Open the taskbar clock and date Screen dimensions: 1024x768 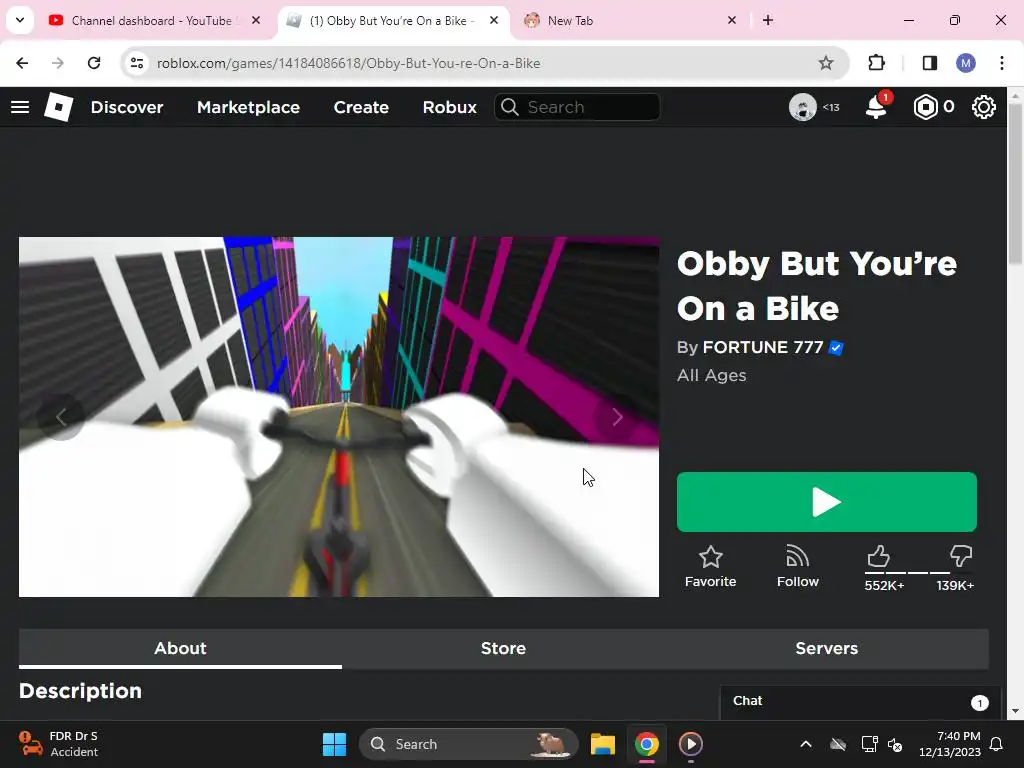pyautogui.click(x=950, y=744)
